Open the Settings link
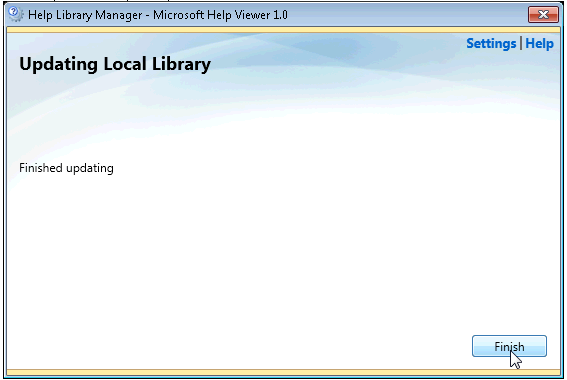567x380 pixels. pos(491,44)
